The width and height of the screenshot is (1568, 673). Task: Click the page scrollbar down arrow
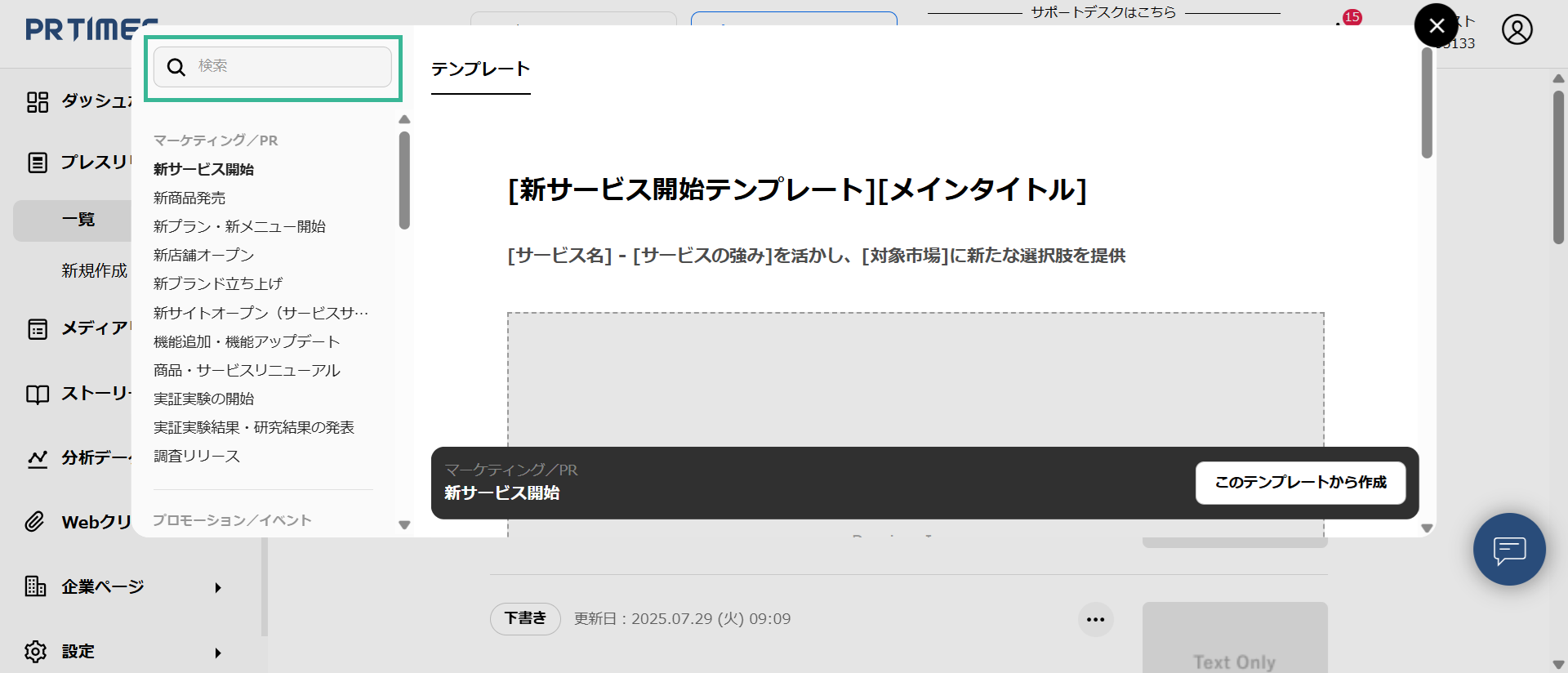(x=1558, y=664)
